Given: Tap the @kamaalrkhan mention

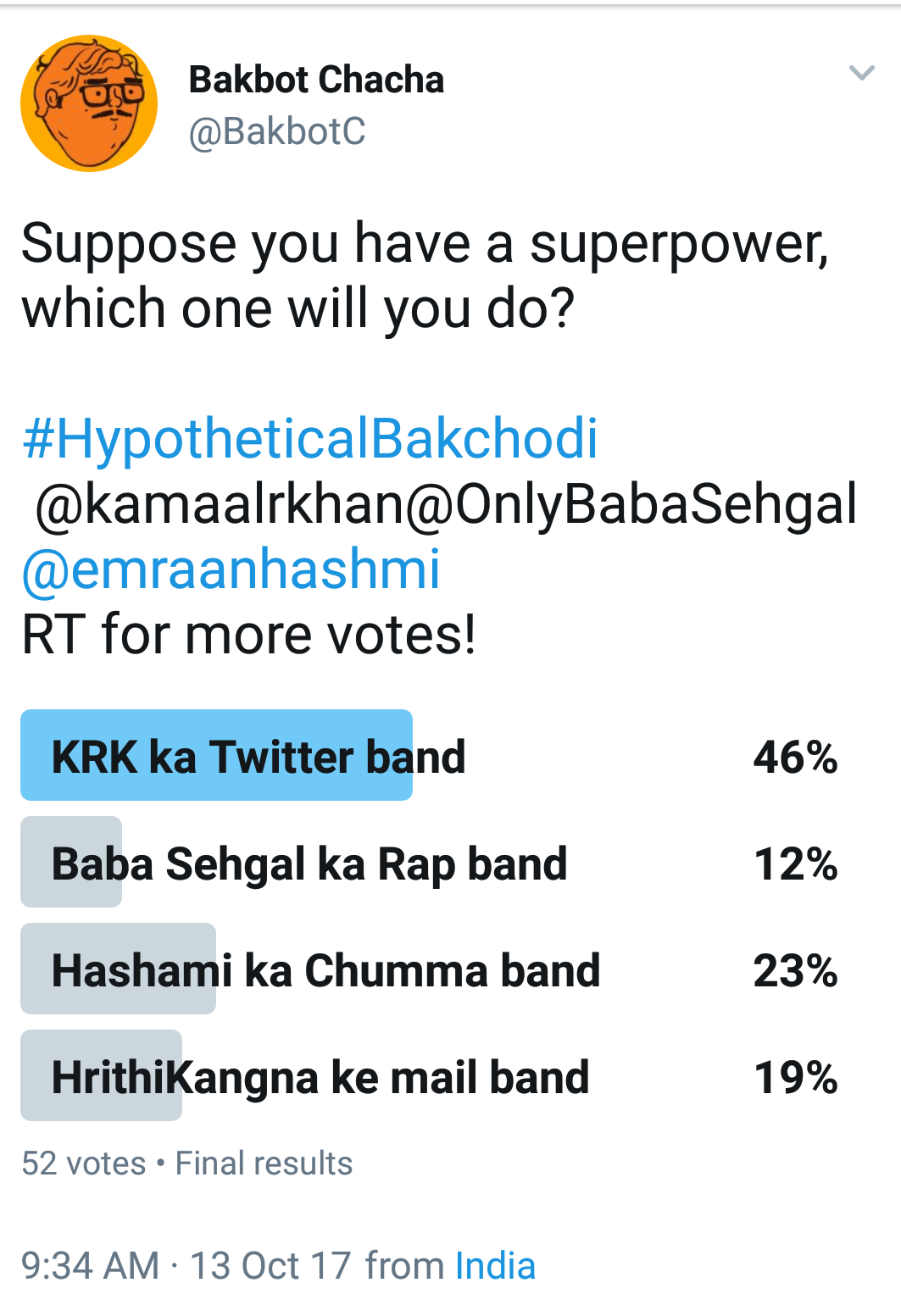Looking at the screenshot, I should (220, 503).
